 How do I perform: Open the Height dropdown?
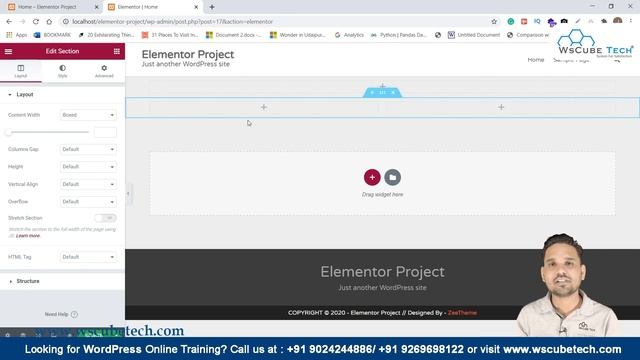tap(88, 167)
